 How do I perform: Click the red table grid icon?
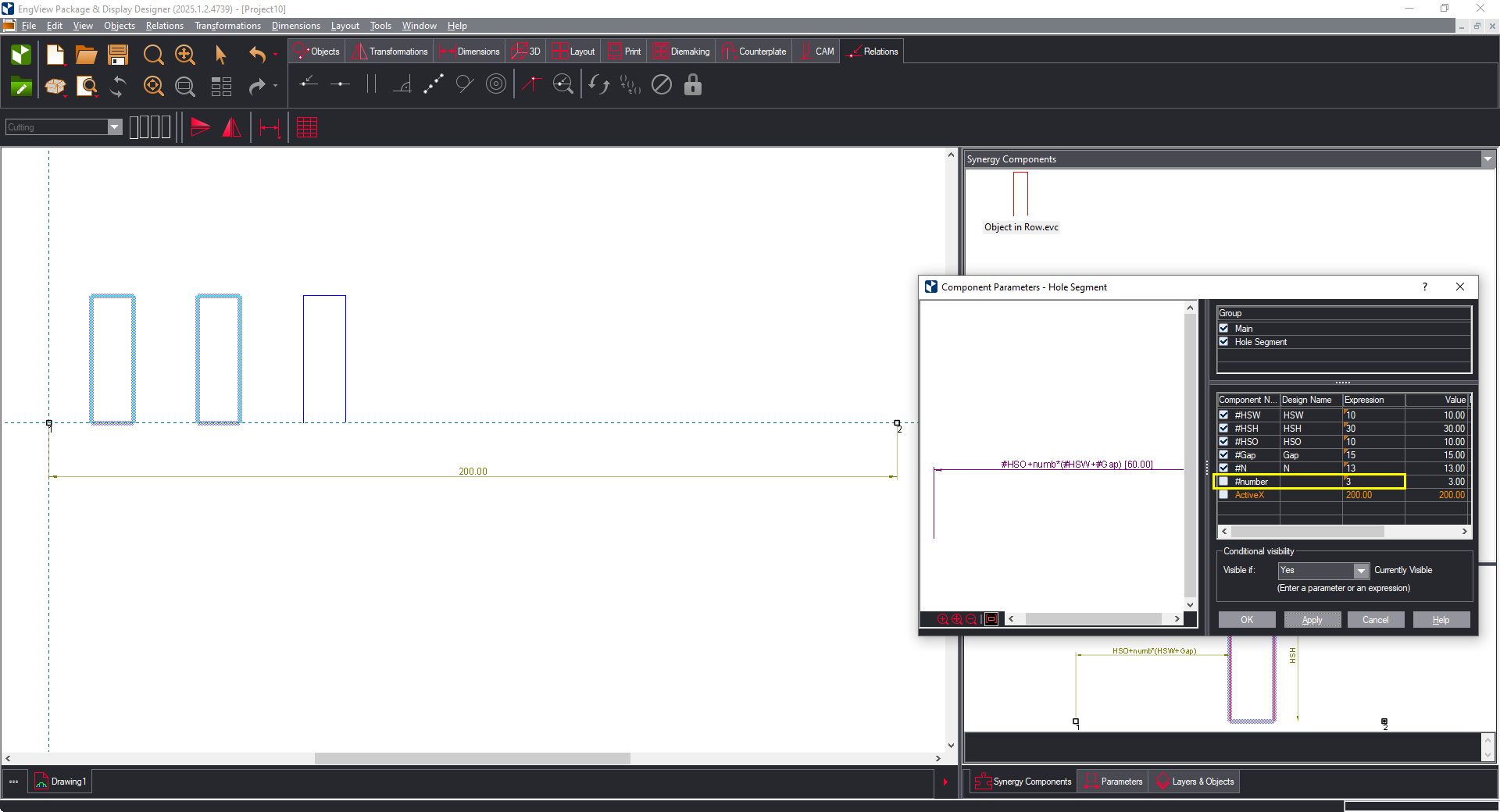(307, 127)
